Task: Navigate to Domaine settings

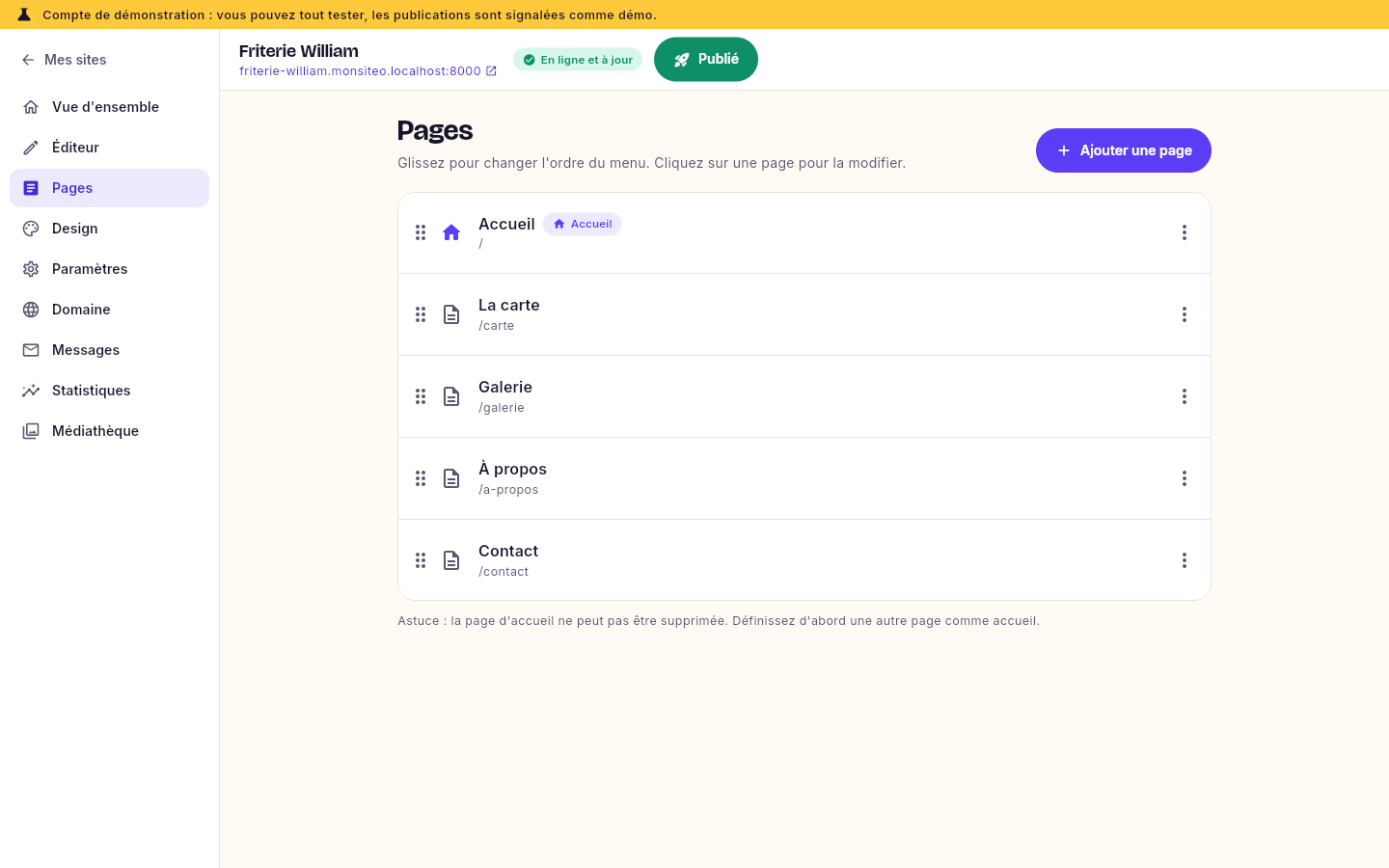Action: (x=109, y=310)
